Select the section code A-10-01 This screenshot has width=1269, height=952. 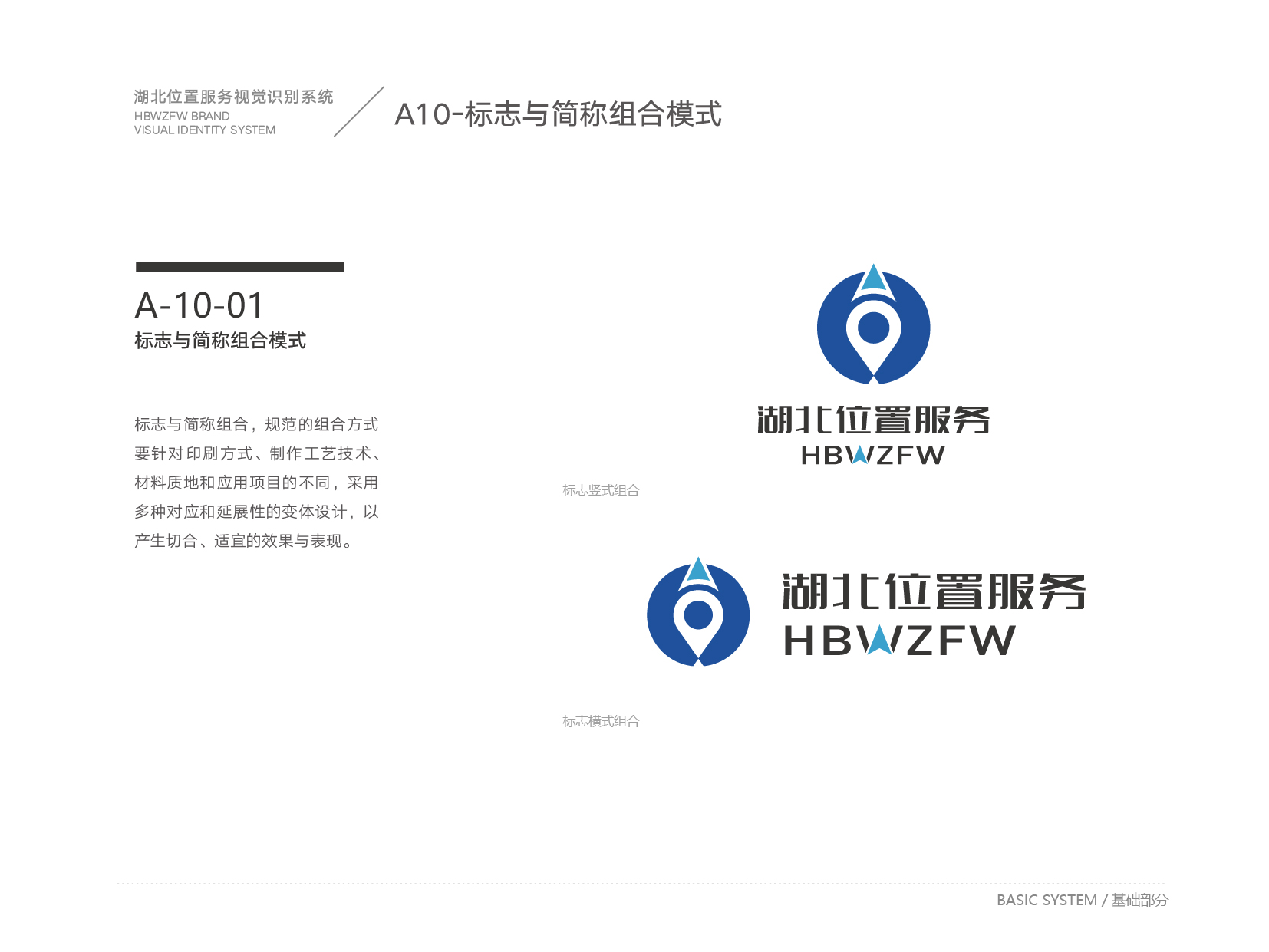click(199, 305)
